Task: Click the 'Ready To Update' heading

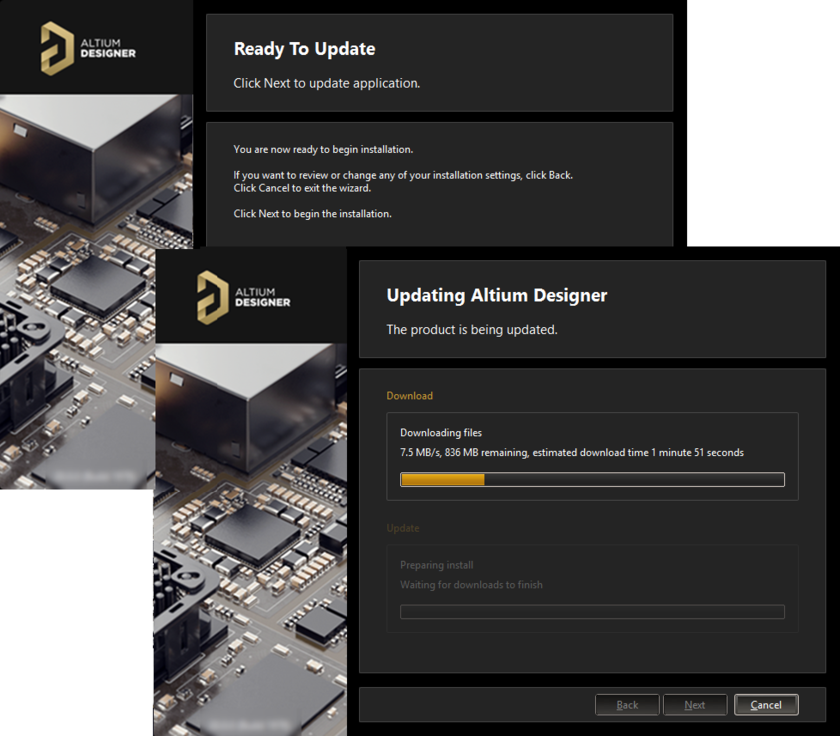Action: click(303, 48)
